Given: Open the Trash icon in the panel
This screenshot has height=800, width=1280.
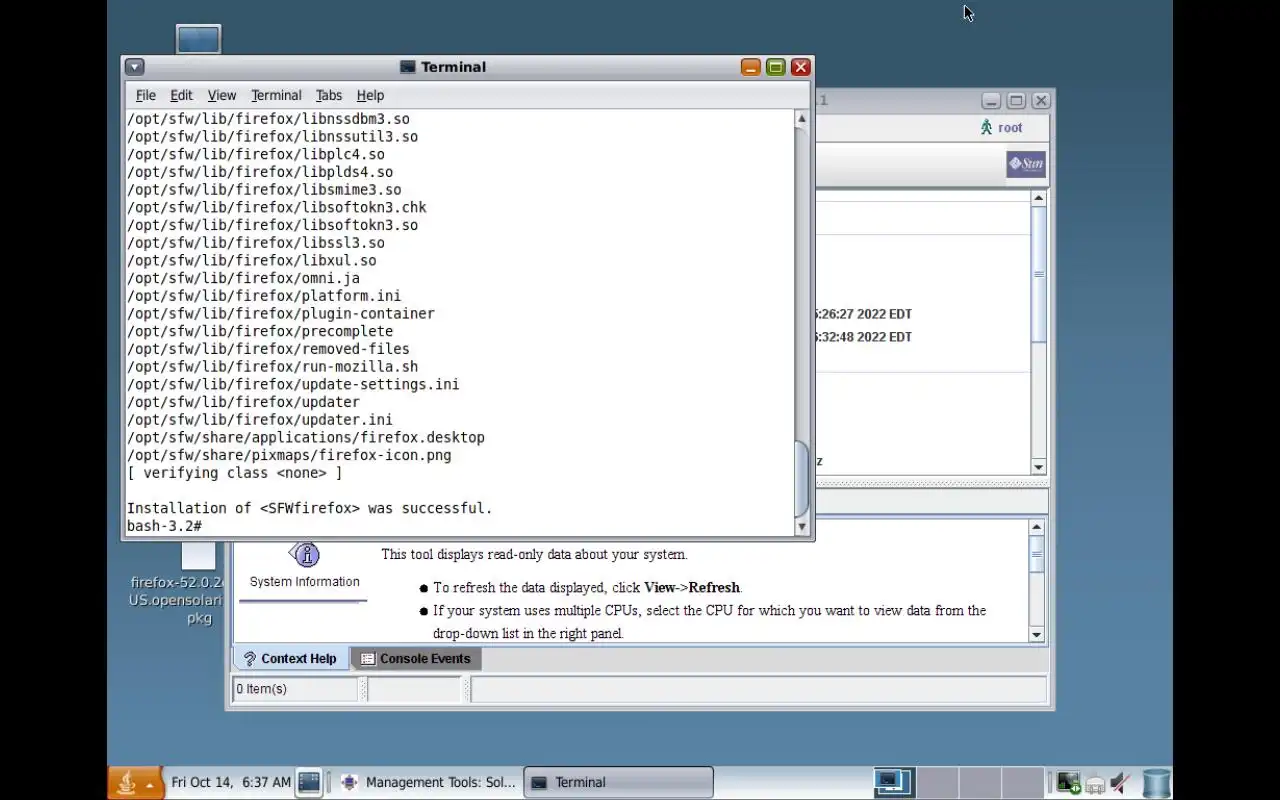Looking at the screenshot, I should 1156,783.
